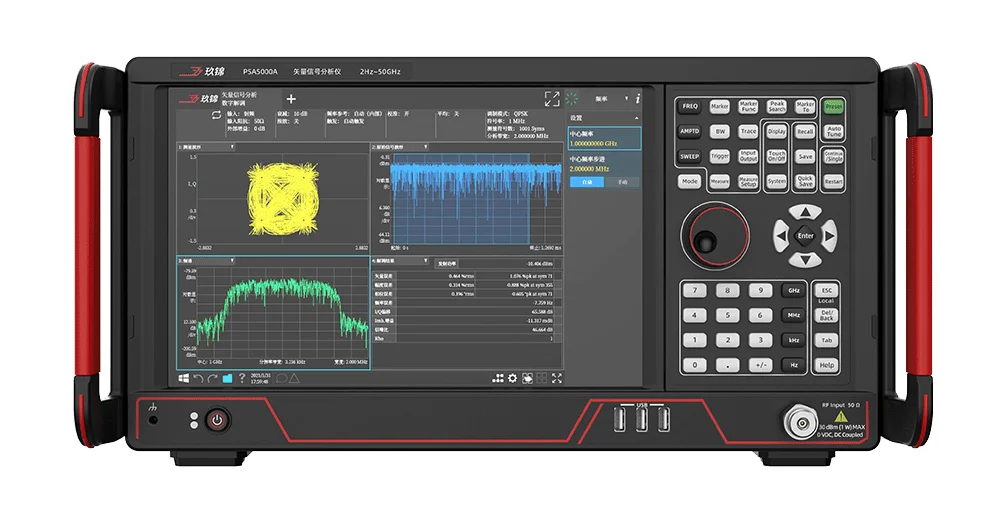Open the Windows start logo on the instrument screen

click(183, 378)
